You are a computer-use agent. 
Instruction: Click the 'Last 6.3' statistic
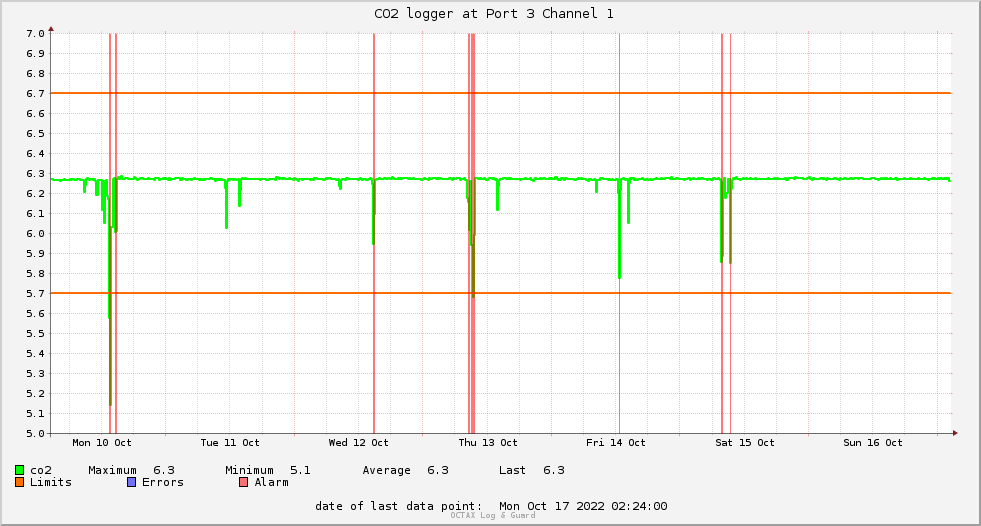[532, 470]
